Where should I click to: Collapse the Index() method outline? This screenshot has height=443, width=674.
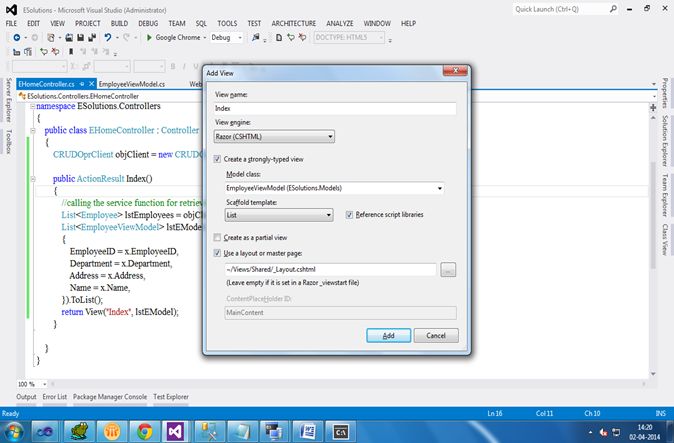(33, 179)
